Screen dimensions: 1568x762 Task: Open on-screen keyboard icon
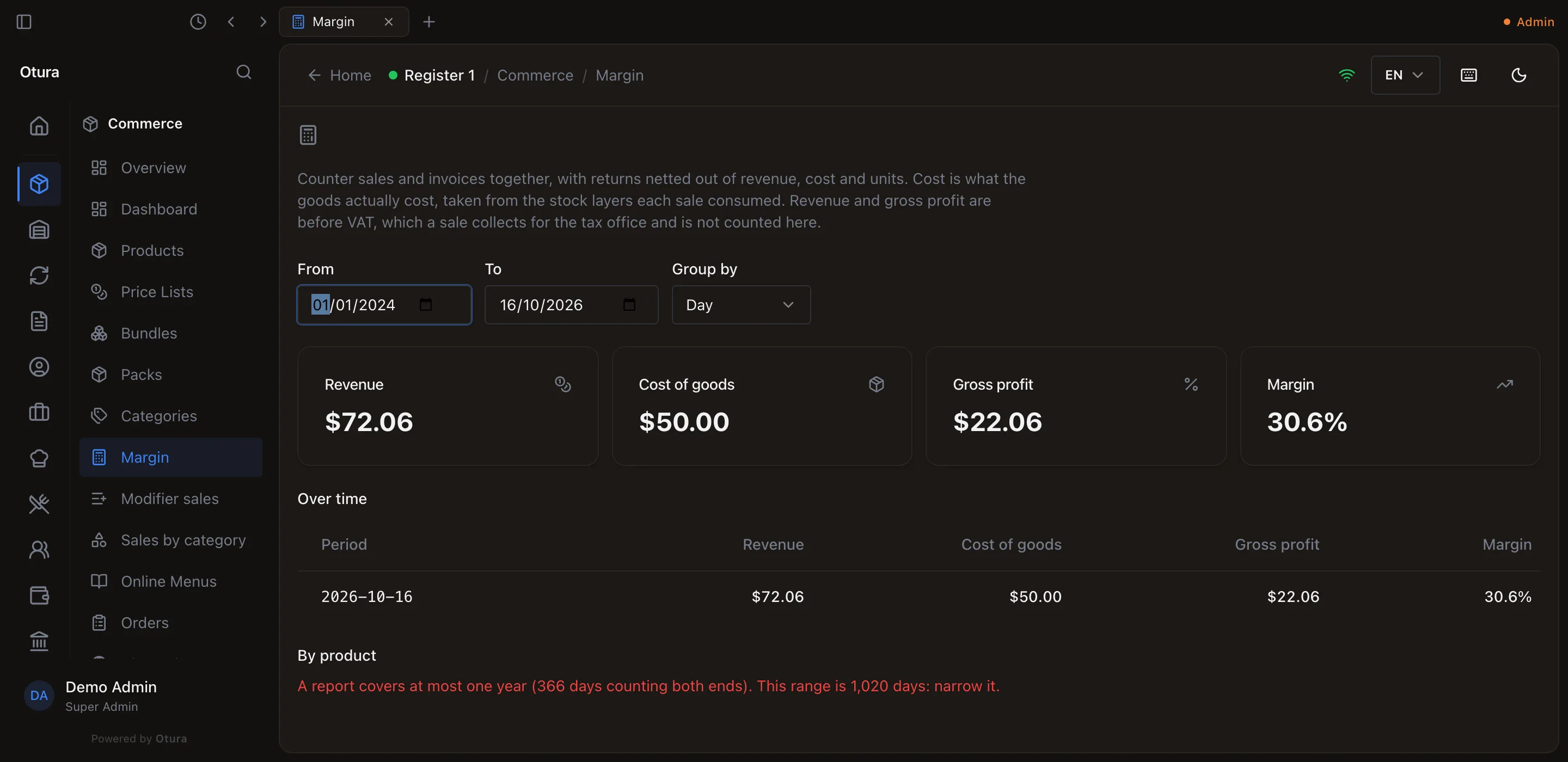pyautogui.click(x=1469, y=75)
